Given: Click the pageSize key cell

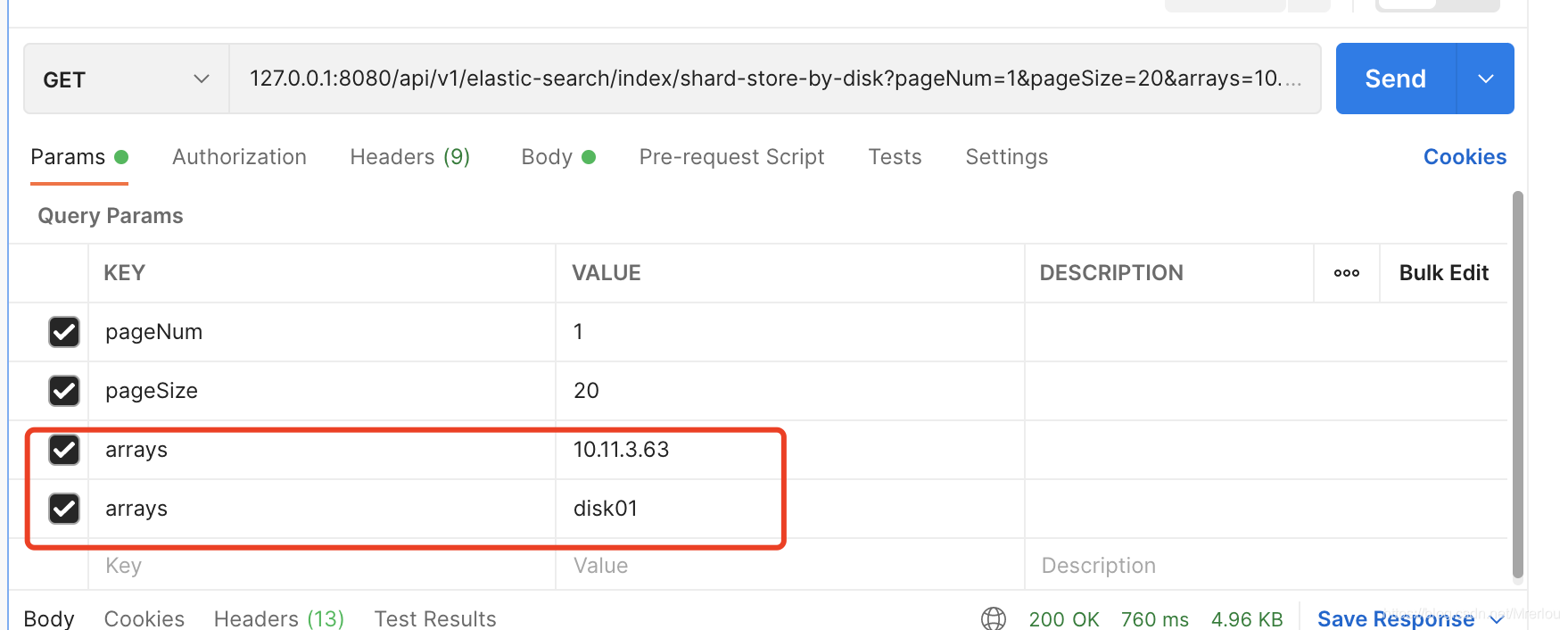Looking at the screenshot, I should pos(322,391).
